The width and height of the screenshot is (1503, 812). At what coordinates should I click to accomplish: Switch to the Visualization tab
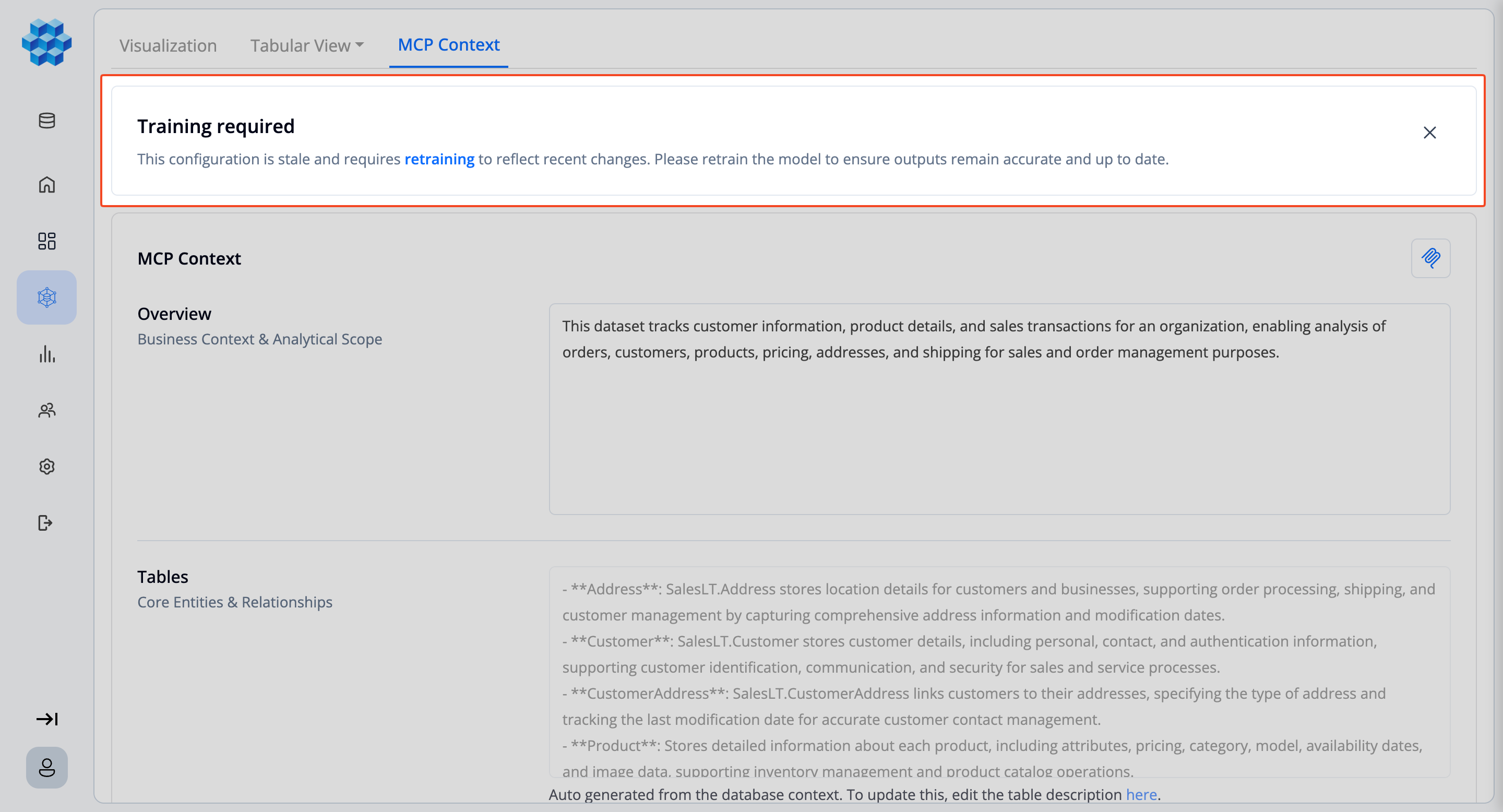click(x=168, y=45)
